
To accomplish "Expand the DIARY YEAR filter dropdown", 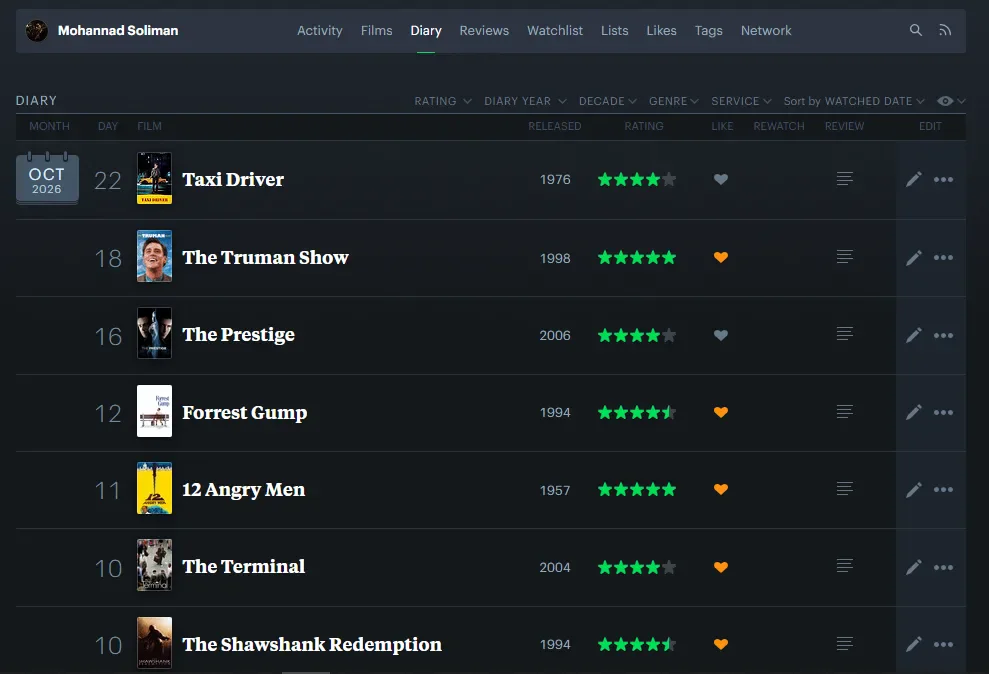I will [525, 101].
